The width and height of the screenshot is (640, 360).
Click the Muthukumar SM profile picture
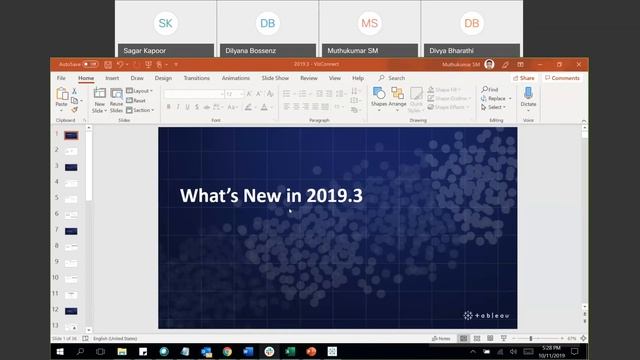coord(489,64)
